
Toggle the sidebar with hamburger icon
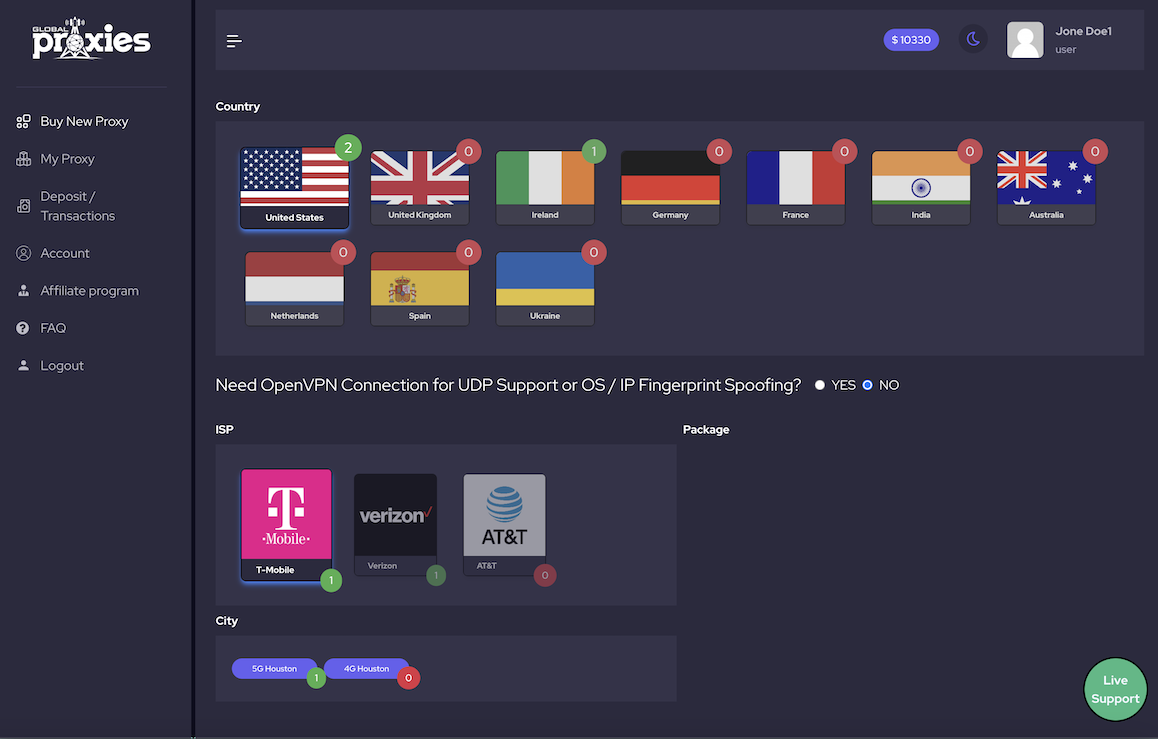tap(234, 41)
